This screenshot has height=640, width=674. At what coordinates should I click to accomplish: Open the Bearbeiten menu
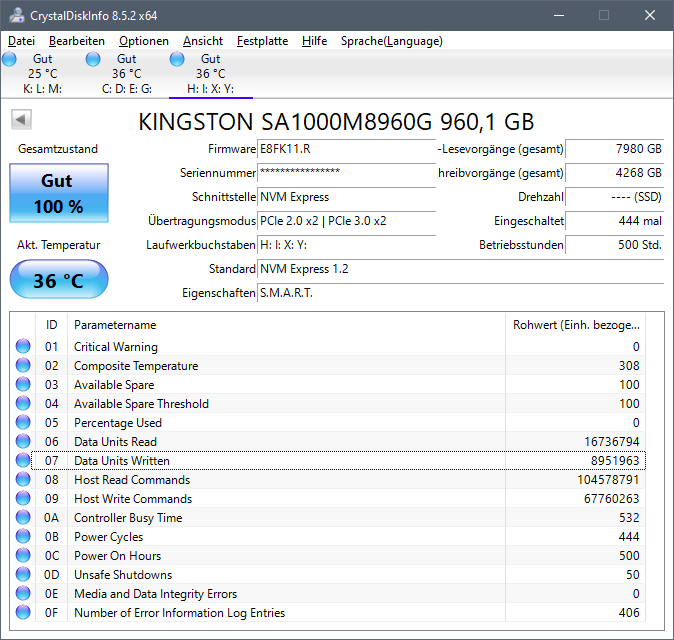tap(77, 41)
